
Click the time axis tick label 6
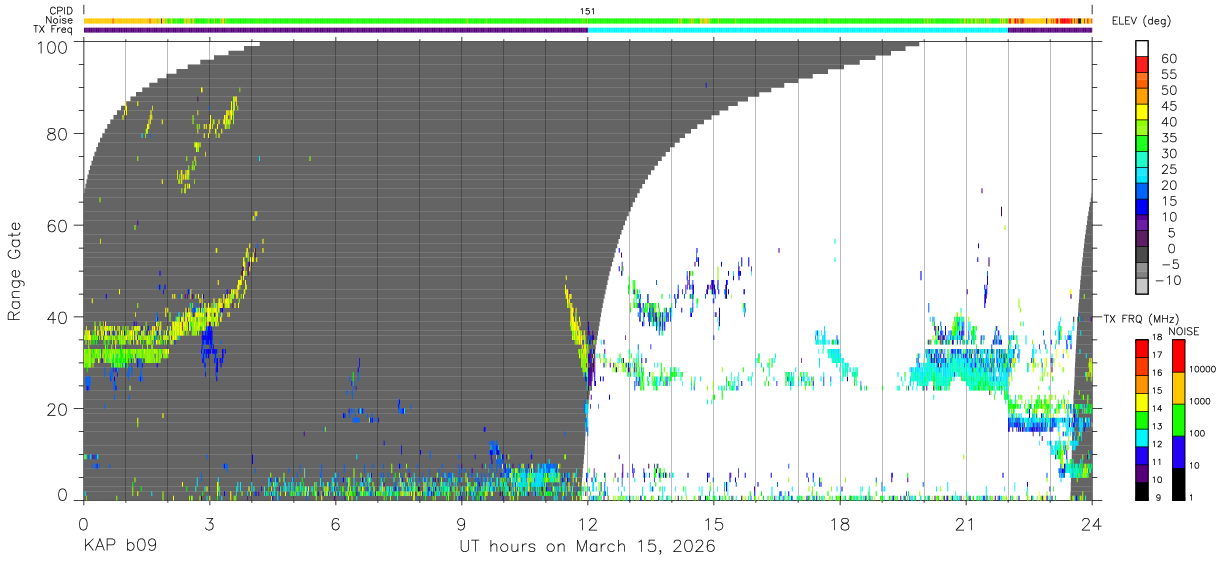pyautogui.click(x=335, y=523)
